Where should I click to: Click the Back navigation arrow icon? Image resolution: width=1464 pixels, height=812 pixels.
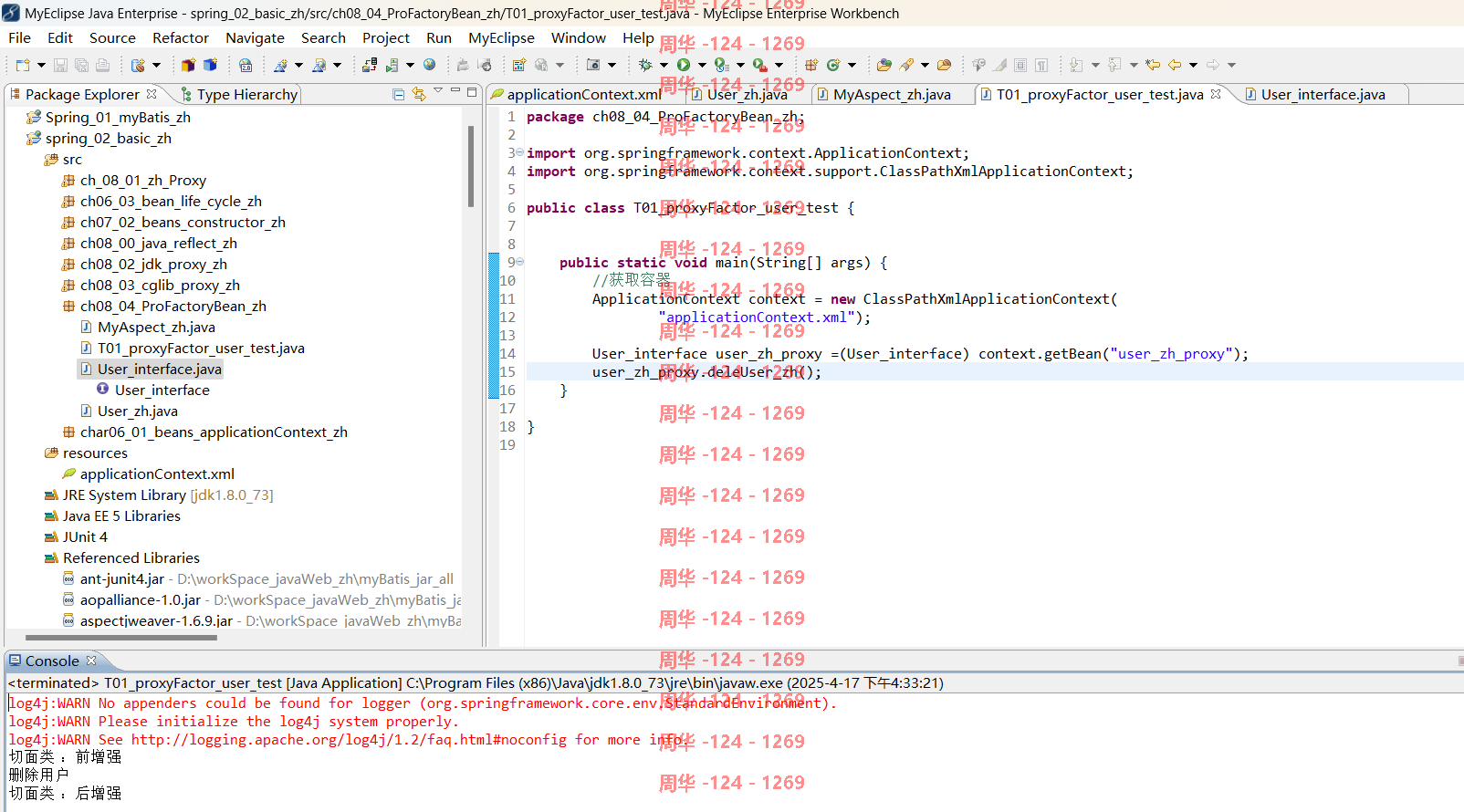click(x=1175, y=65)
